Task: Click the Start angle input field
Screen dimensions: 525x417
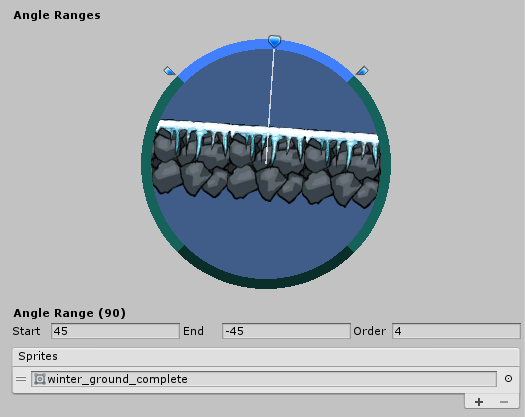Action: (115, 331)
